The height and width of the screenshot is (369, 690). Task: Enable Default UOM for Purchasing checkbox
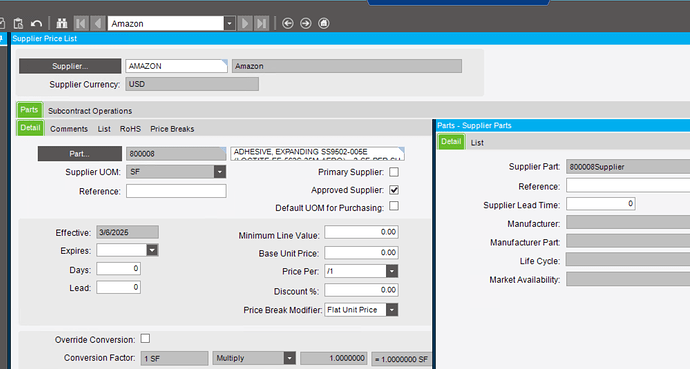coord(394,206)
